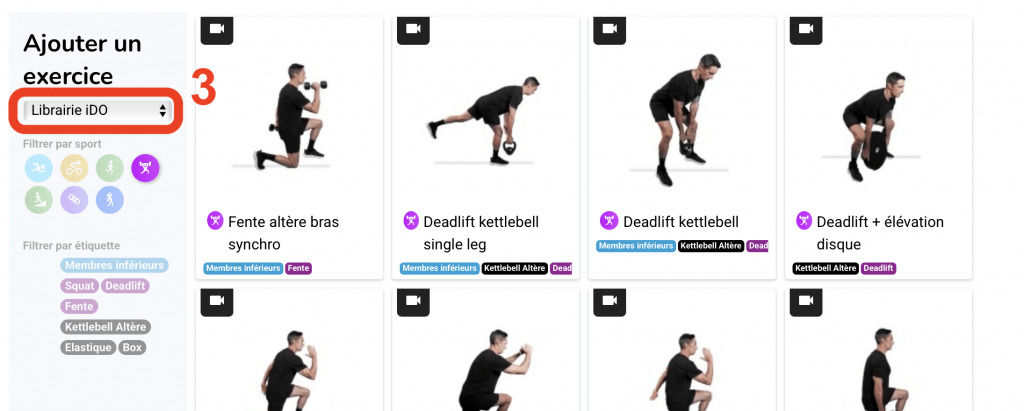
Task: Click Fente tag on first exercise card
Action: (x=298, y=268)
